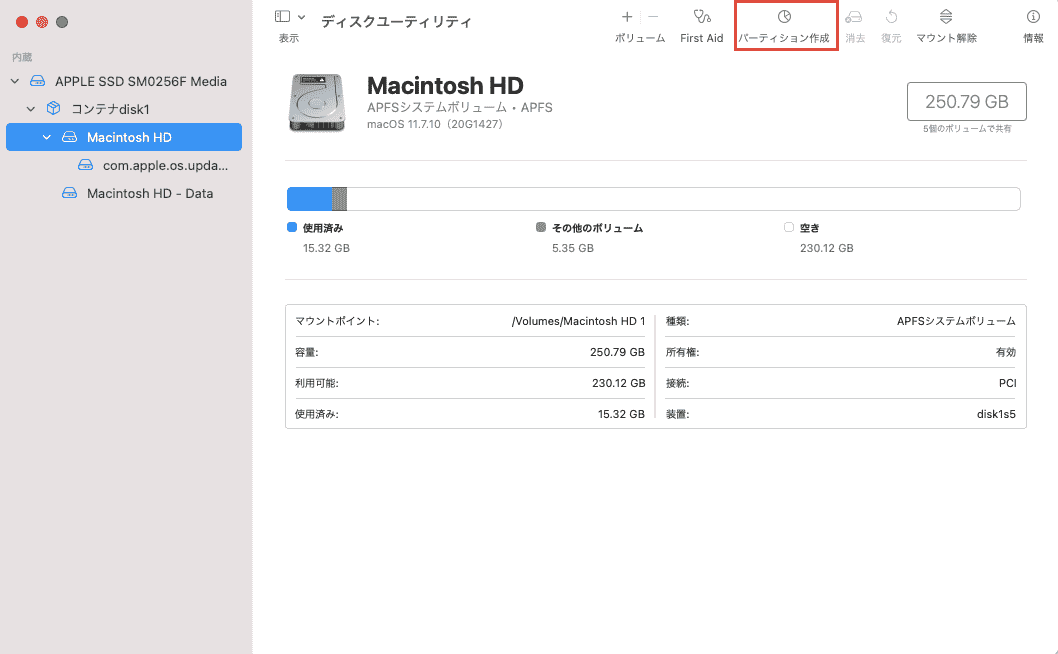Click the マウント解除 unmount icon
This screenshot has height=654, width=1058.
click(946, 16)
